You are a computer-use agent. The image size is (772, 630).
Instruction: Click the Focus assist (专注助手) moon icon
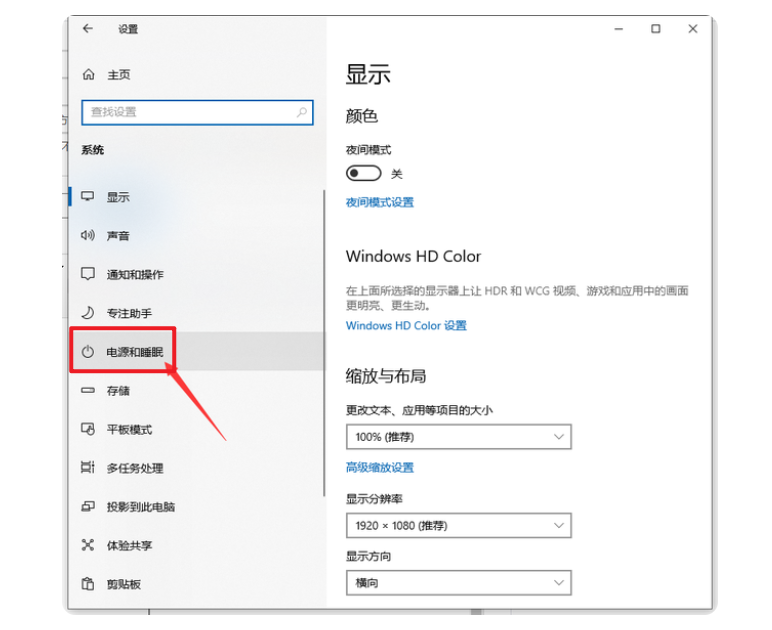pyautogui.click(x=88, y=313)
